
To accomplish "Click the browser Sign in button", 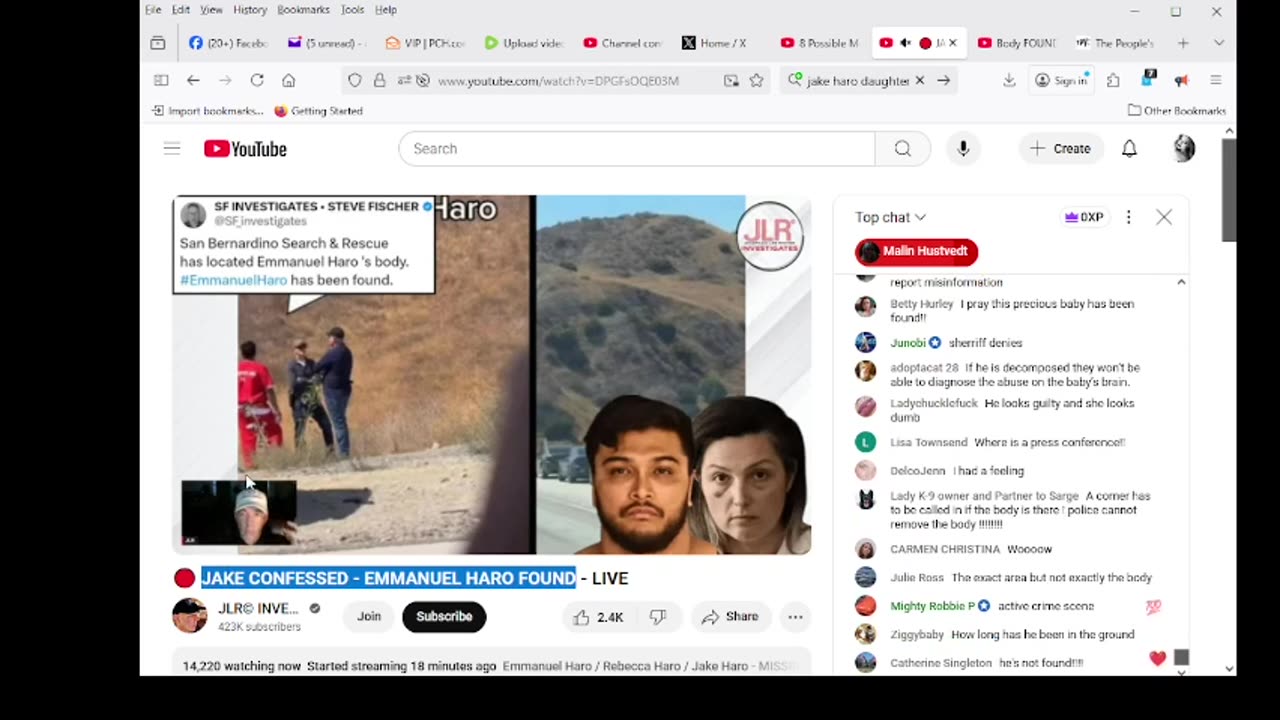I will 1061,80.
